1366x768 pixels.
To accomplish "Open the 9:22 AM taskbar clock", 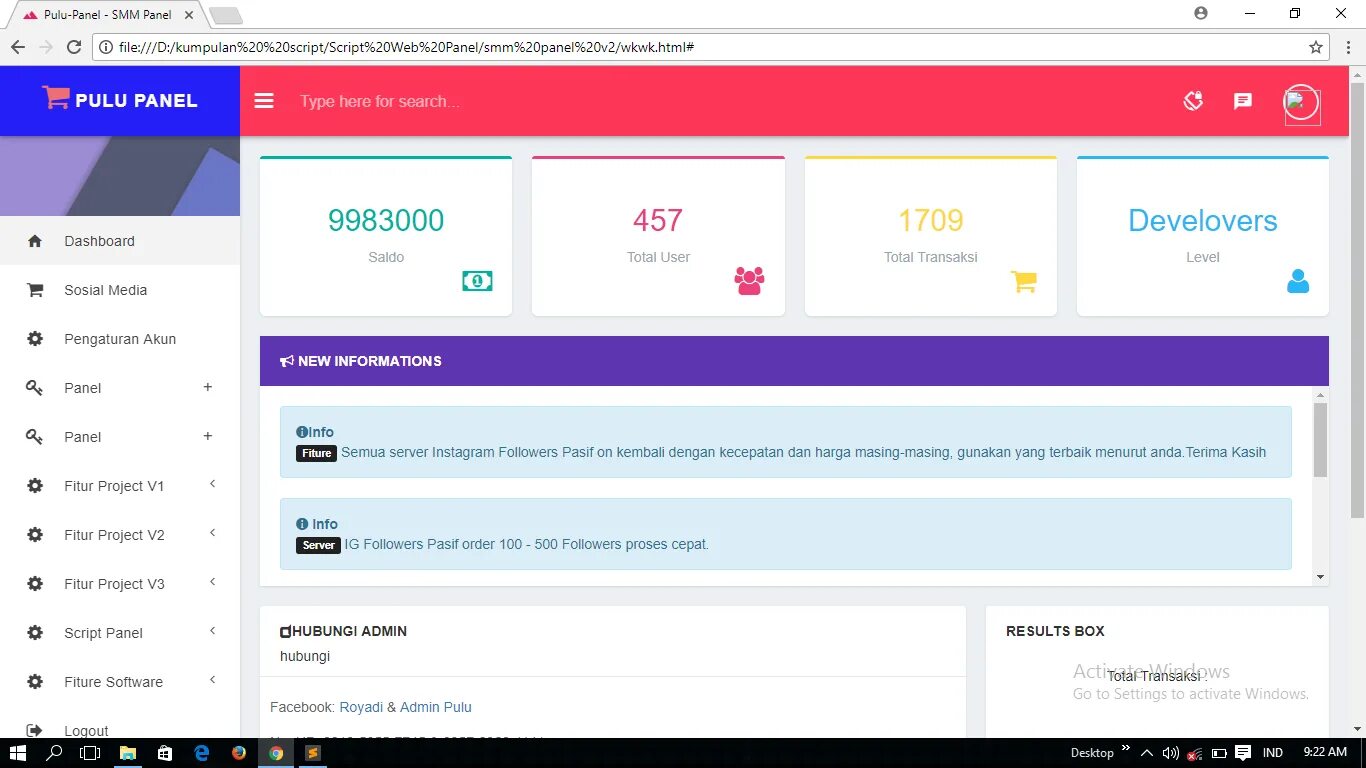I will pyautogui.click(x=1326, y=752).
